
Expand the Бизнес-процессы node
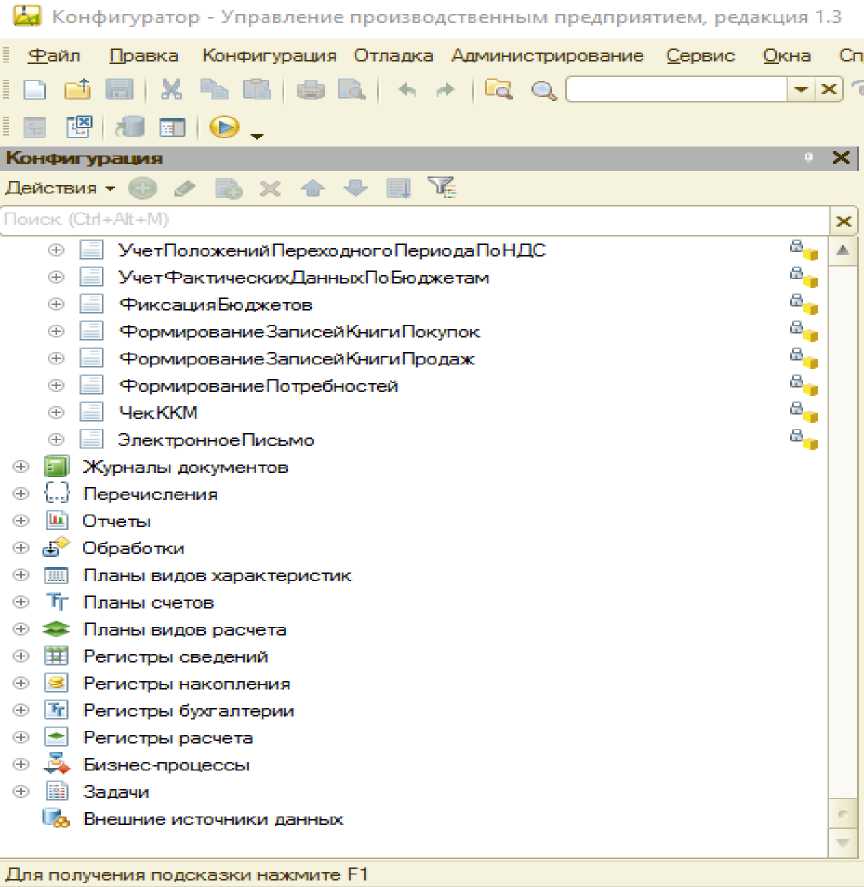pos(21,764)
